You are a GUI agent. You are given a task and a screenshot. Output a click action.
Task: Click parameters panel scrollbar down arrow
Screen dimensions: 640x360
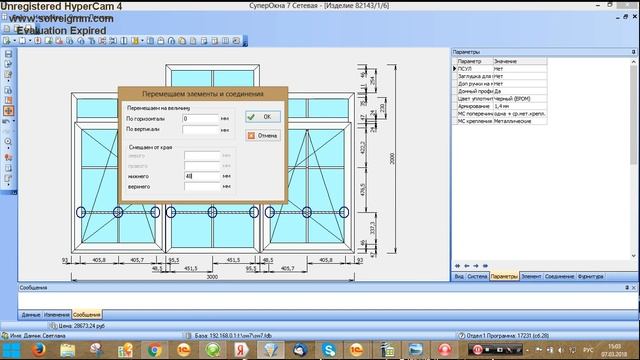[x=633, y=256]
